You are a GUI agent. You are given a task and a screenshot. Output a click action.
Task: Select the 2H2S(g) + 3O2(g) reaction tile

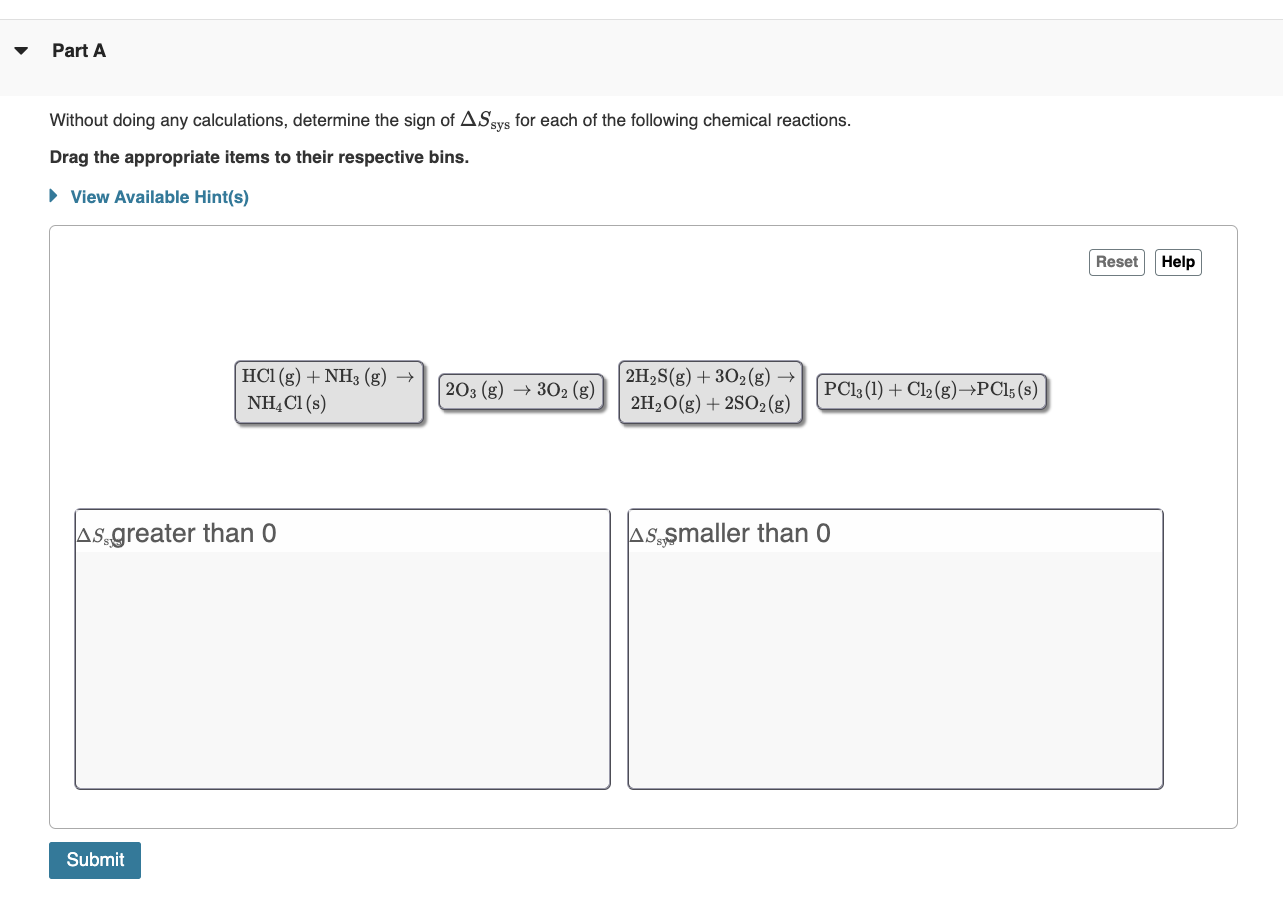710,391
